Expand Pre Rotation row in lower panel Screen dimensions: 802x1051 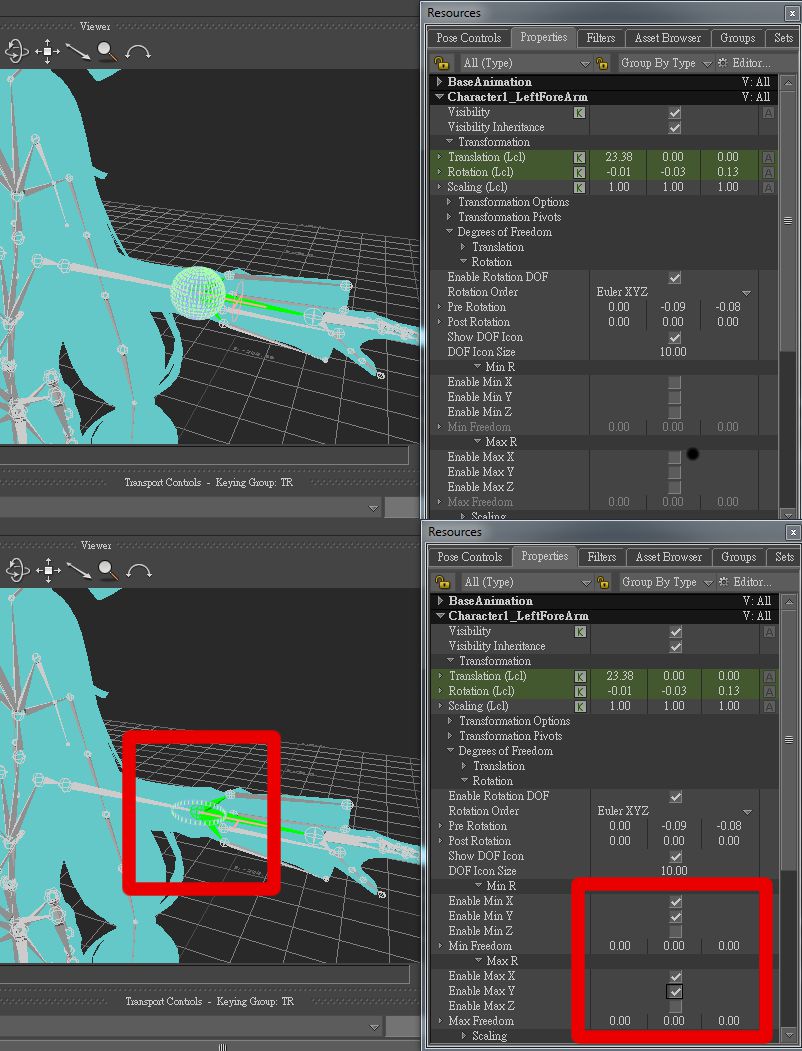pyautogui.click(x=441, y=826)
